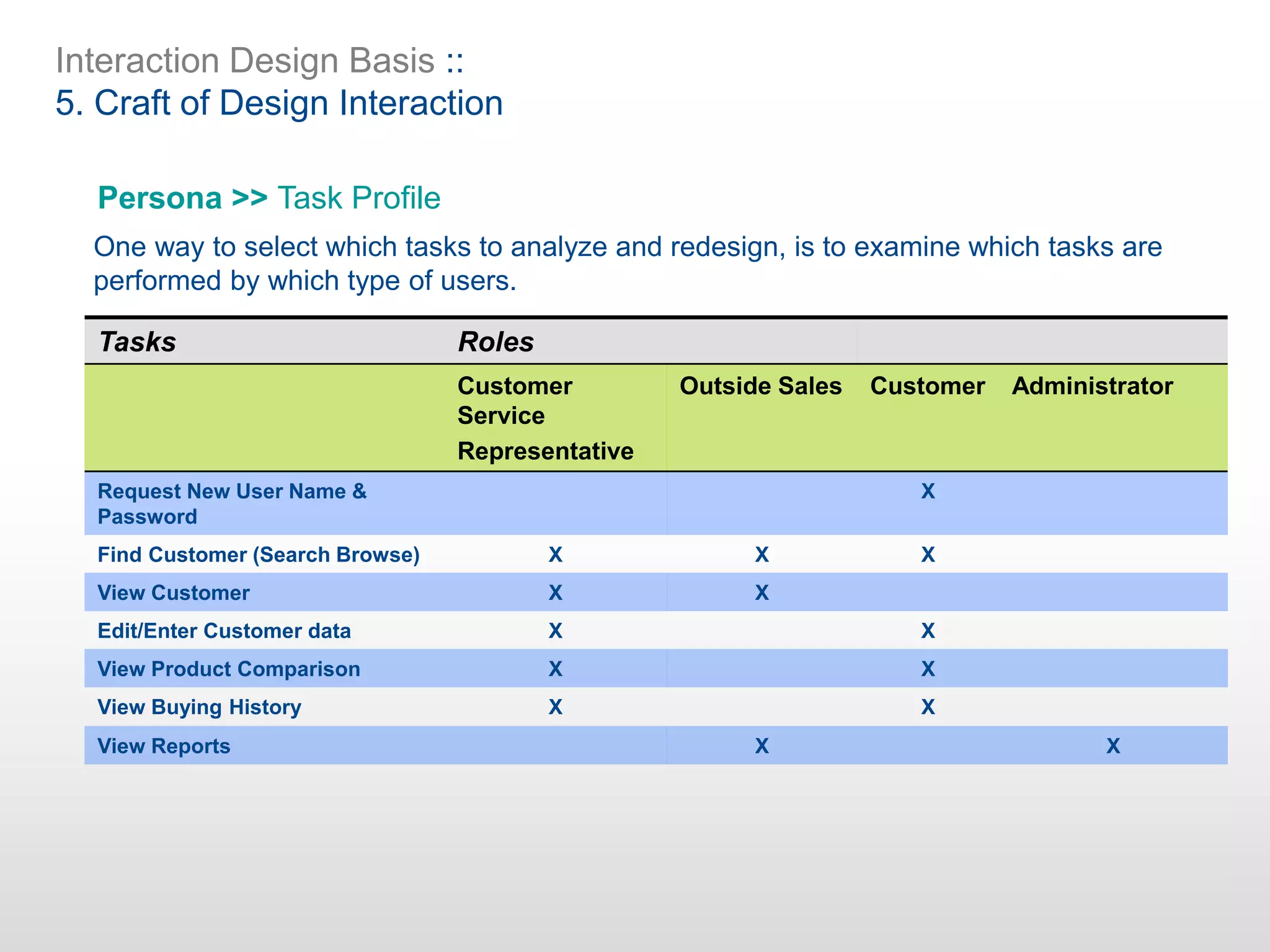This screenshot has width=1270, height=952.
Task: Click View Customer X under Outside Sales
Action: pyautogui.click(x=762, y=593)
